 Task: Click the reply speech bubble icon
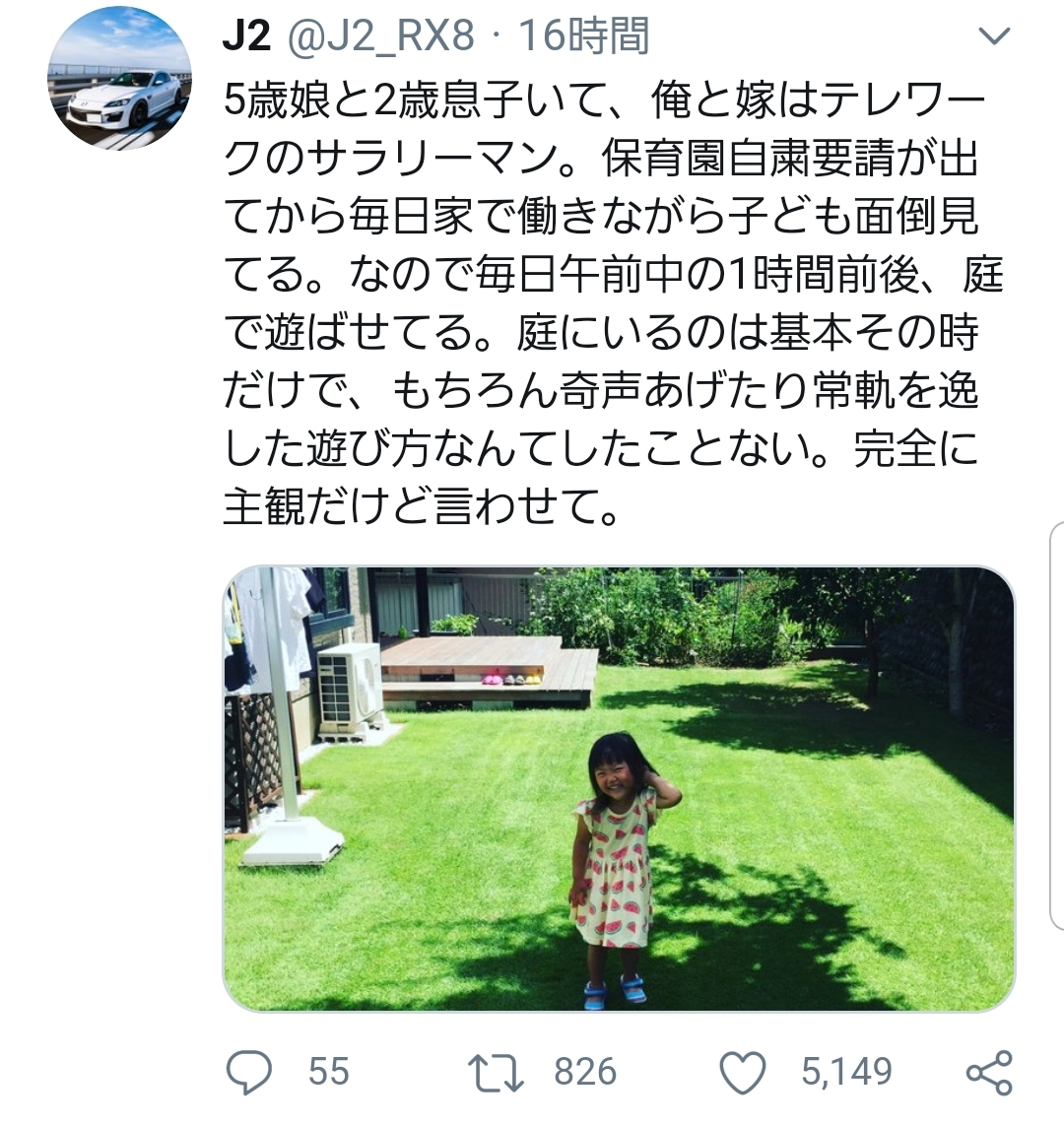click(249, 1073)
